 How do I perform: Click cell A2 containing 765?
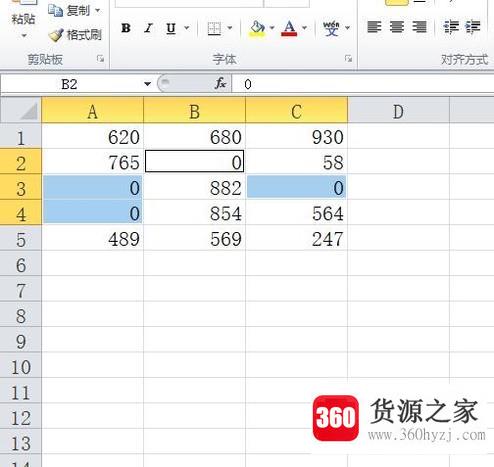93,162
